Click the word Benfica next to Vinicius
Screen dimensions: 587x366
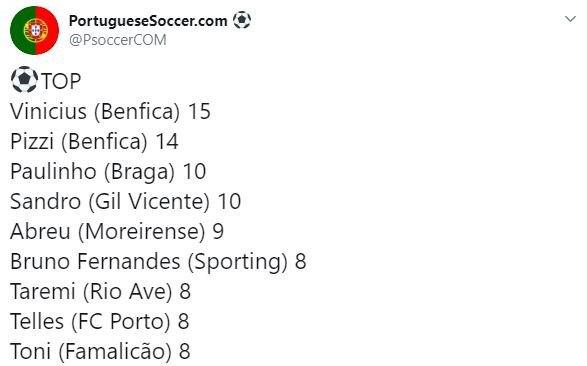[137, 112]
